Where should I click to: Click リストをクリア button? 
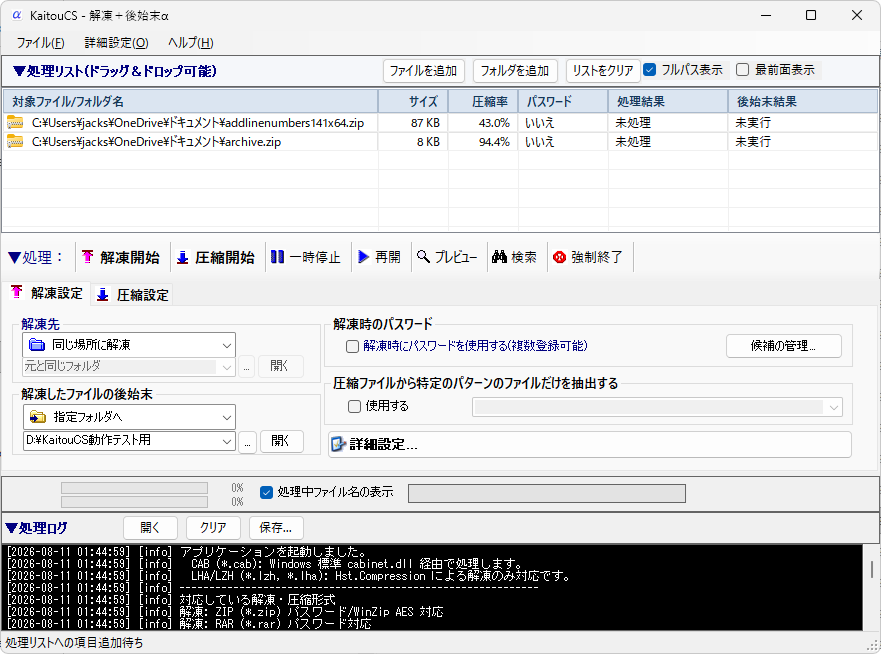pos(603,71)
